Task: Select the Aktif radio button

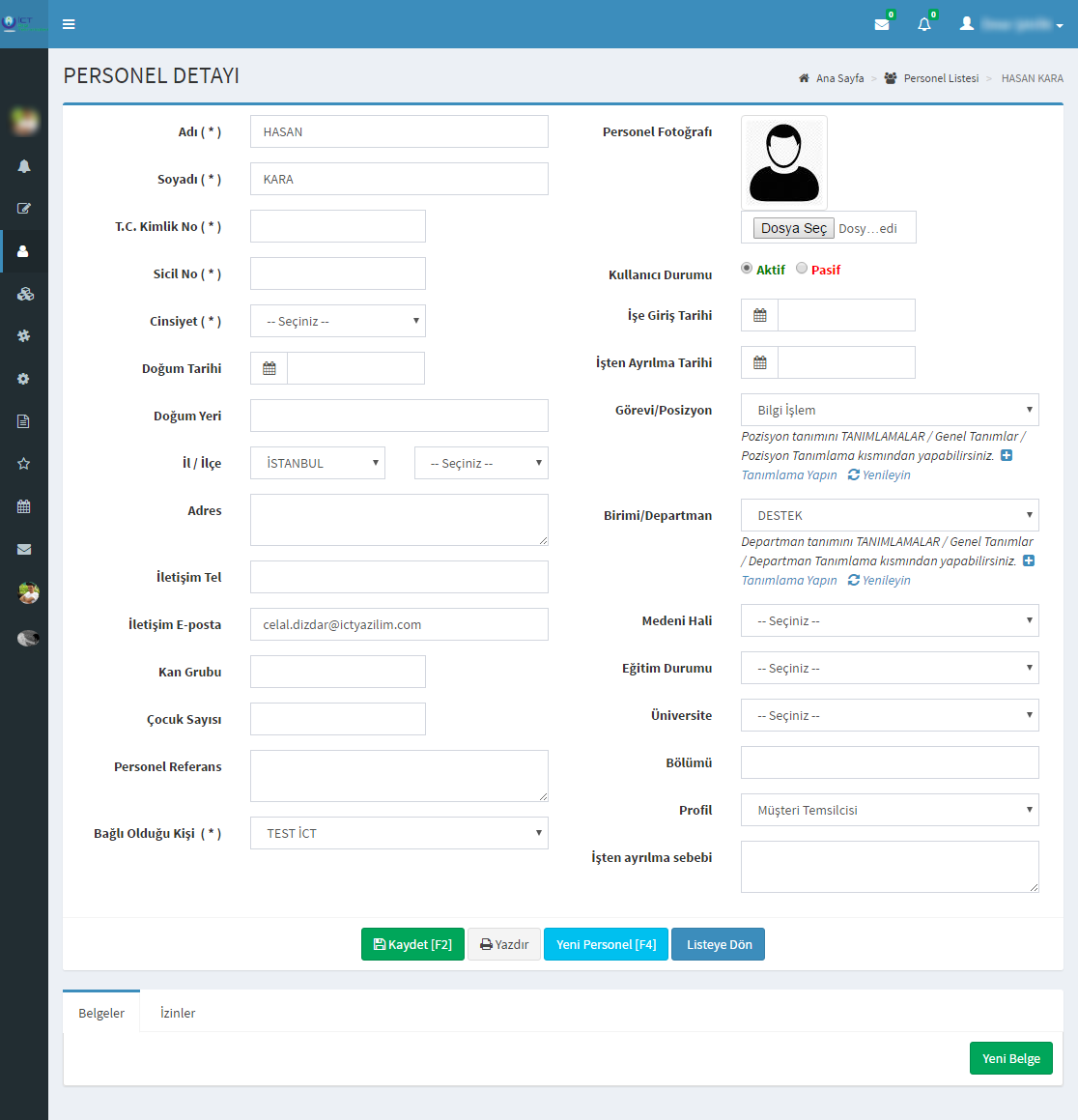Action: [747, 269]
